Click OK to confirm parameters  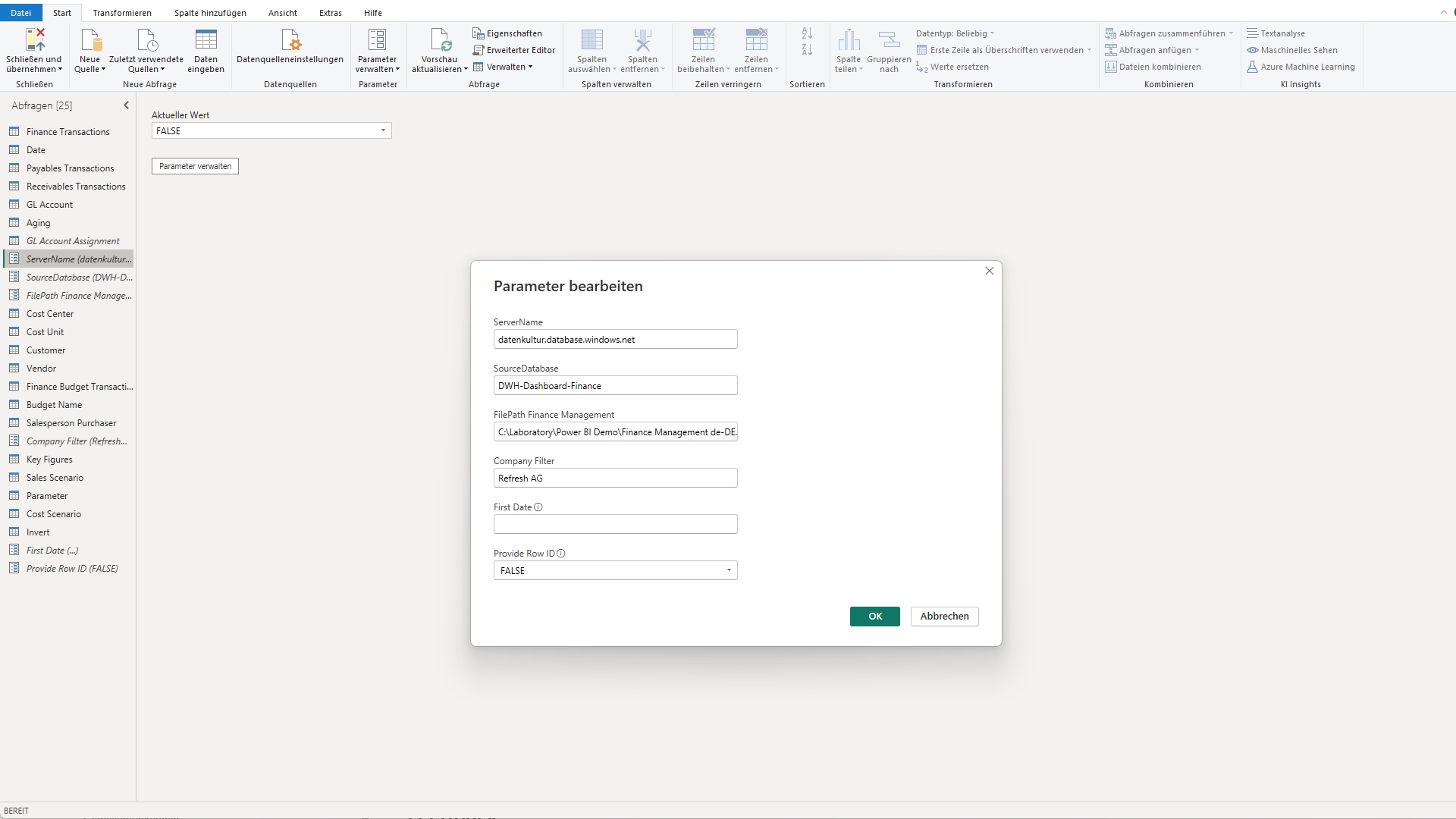tap(875, 615)
